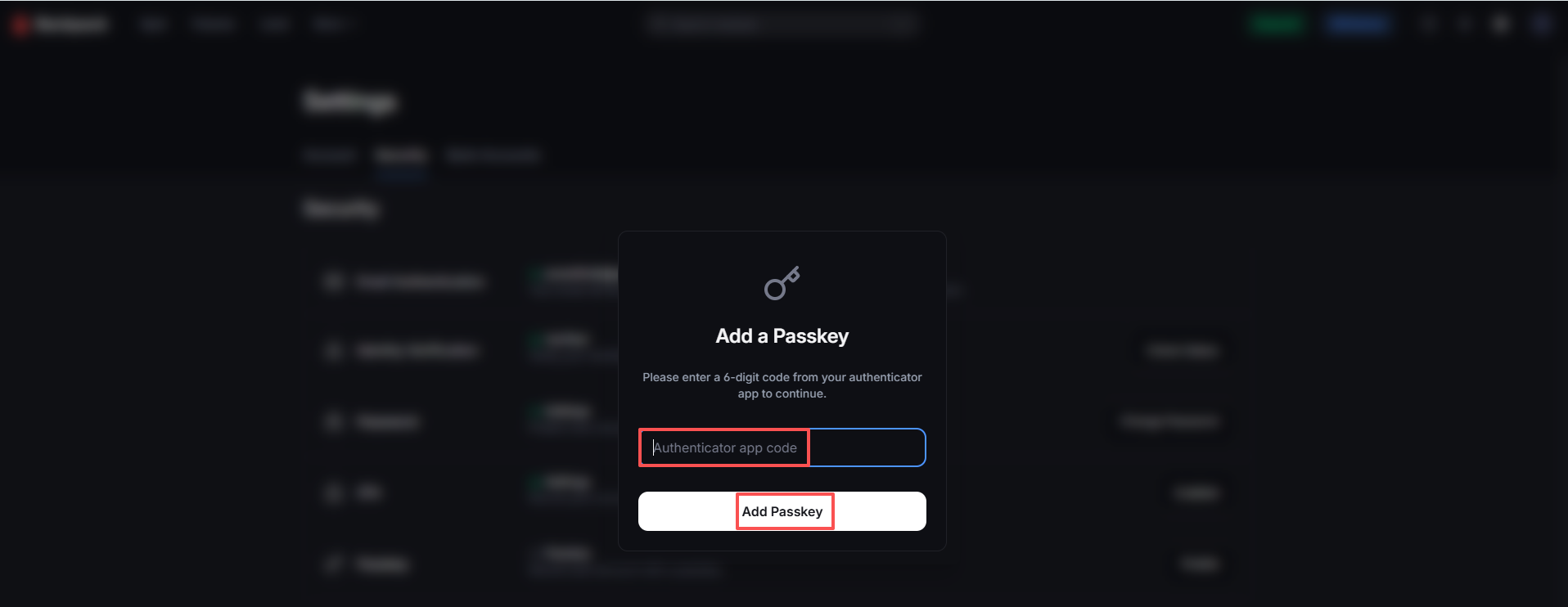Open the round avatar in header corner
Viewport: 1568px width, 607px height.
point(1542,25)
